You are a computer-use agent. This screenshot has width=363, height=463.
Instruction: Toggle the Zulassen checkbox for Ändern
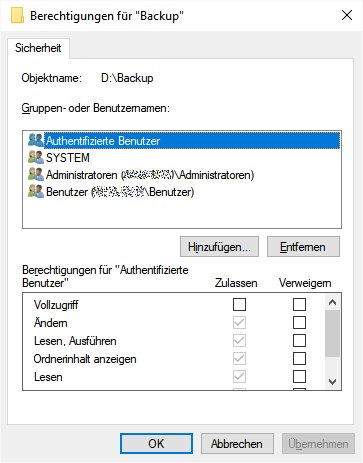click(239, 322)
